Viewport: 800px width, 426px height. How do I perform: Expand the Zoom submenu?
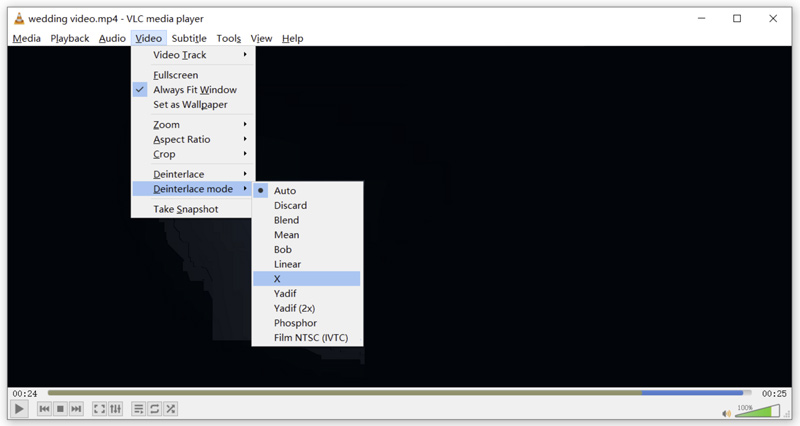point(193,124)
